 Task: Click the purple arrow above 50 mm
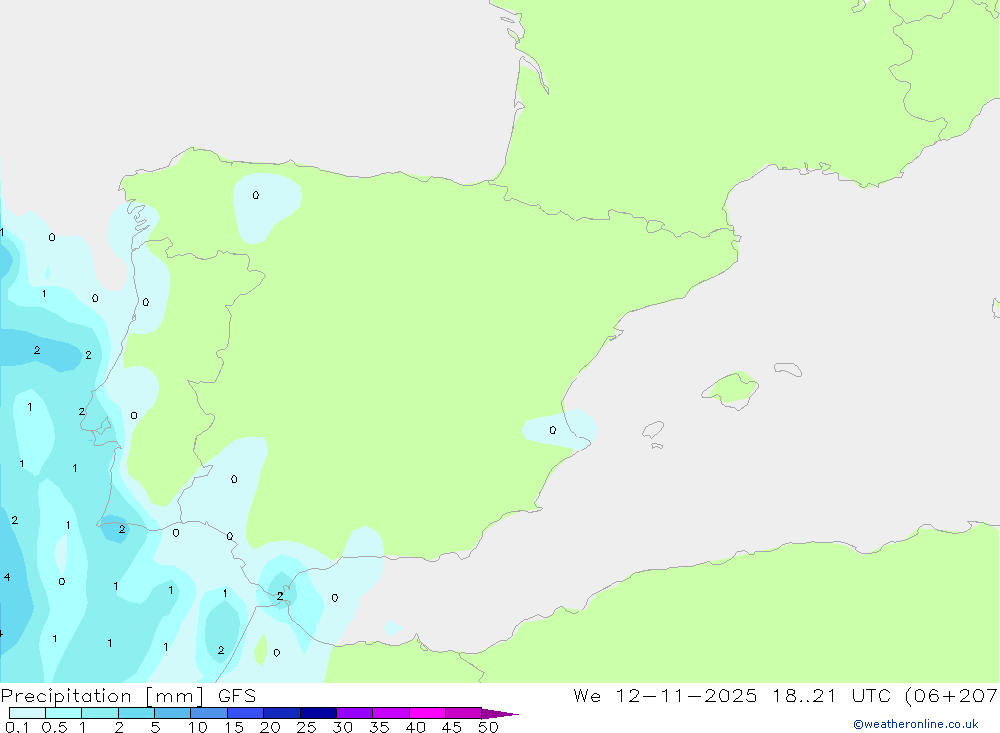(500, 713)
